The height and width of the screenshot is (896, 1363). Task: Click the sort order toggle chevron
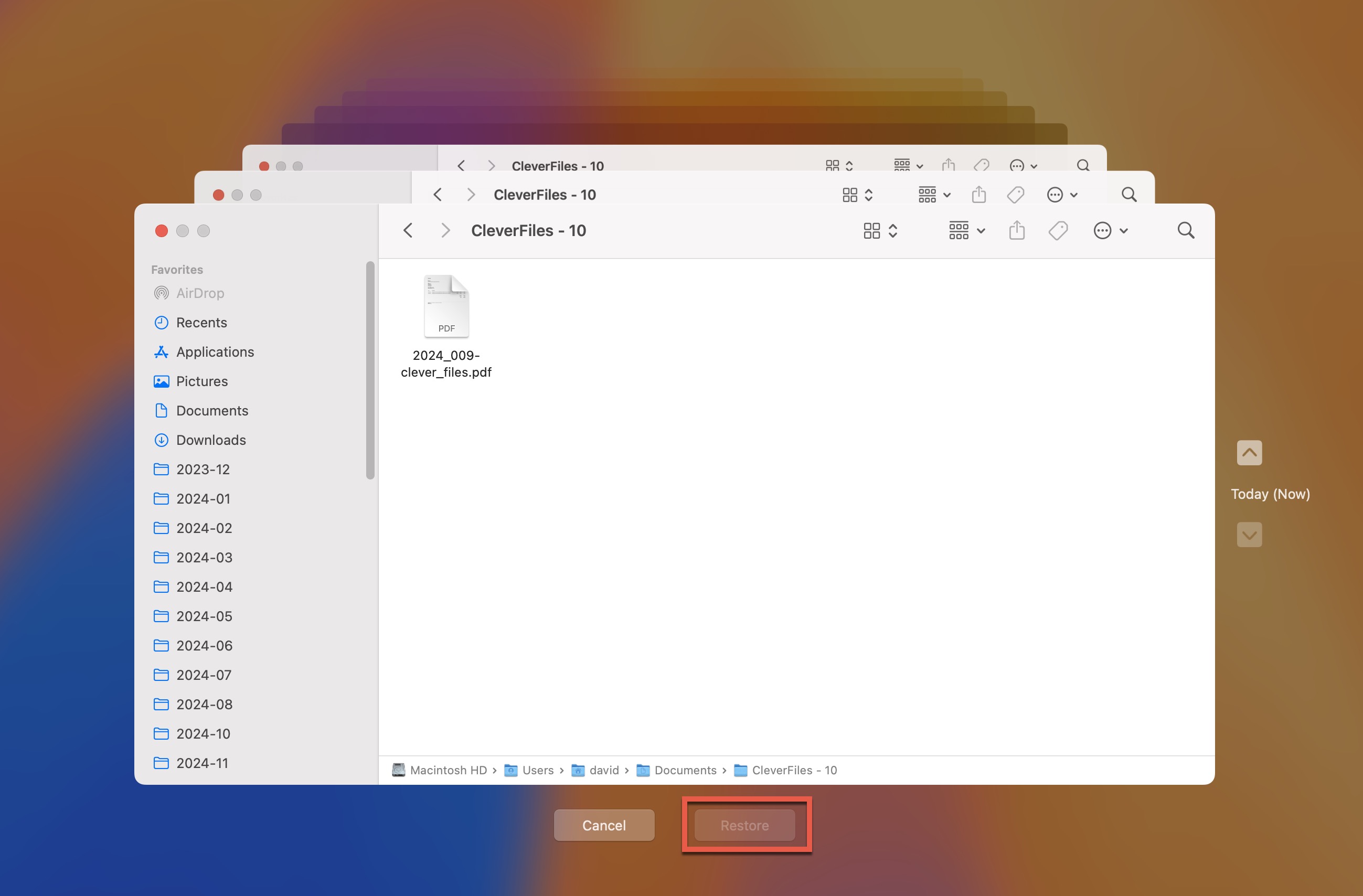(892, 229)
